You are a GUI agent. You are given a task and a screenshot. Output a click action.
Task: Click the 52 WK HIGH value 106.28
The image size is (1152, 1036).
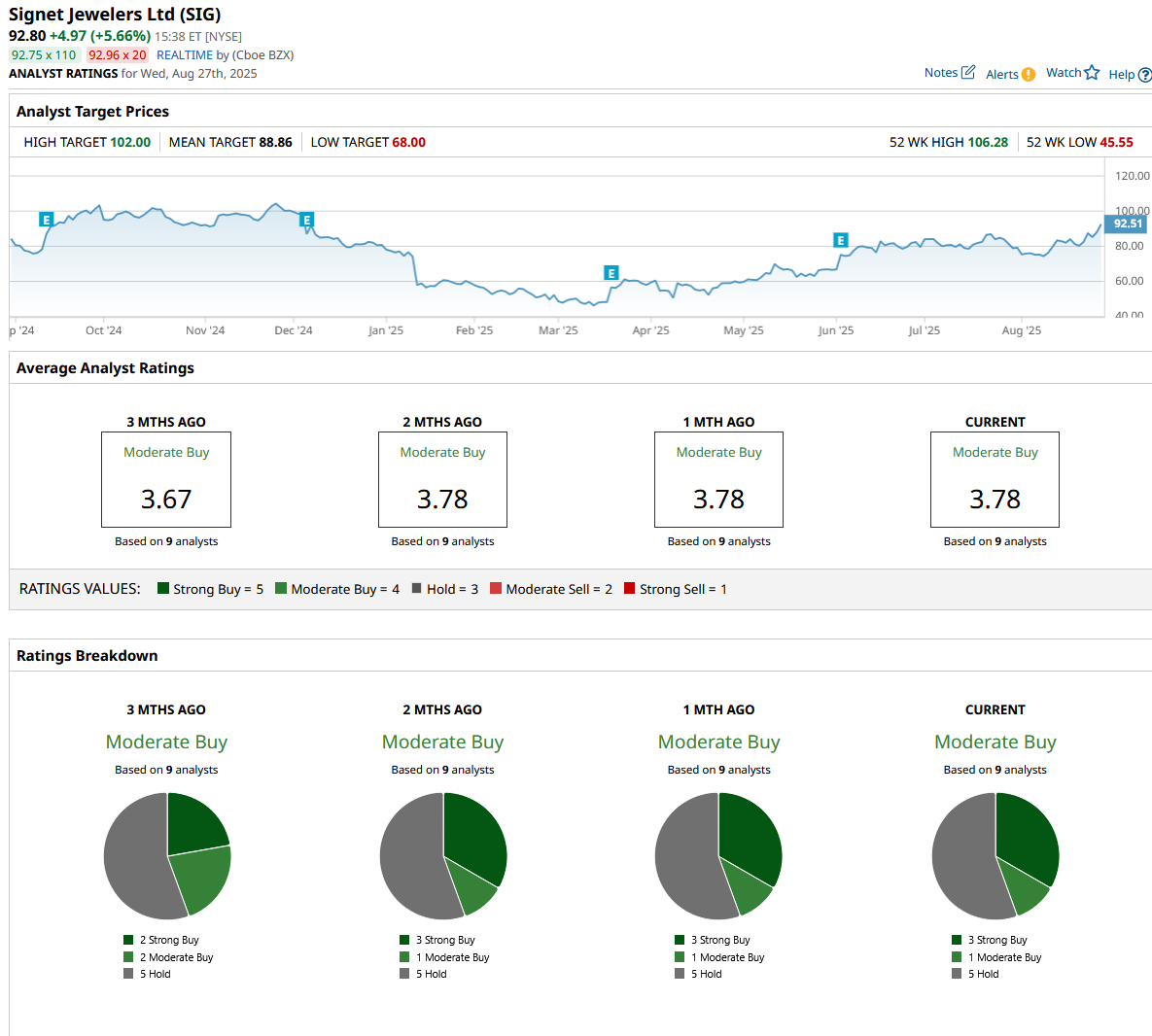click(988, 143)
